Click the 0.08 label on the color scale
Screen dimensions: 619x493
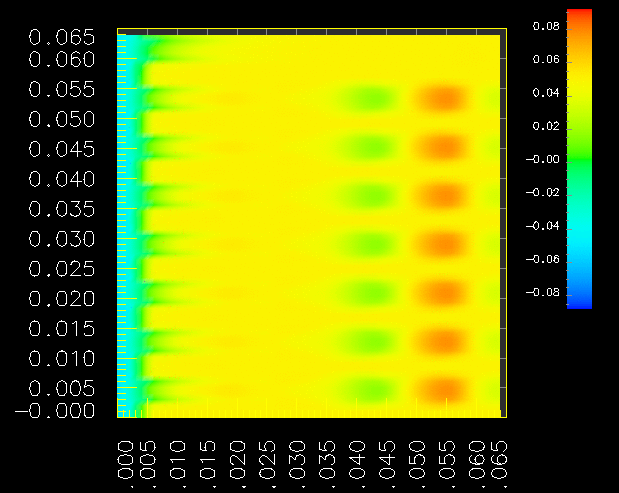(x=544, y=26)
